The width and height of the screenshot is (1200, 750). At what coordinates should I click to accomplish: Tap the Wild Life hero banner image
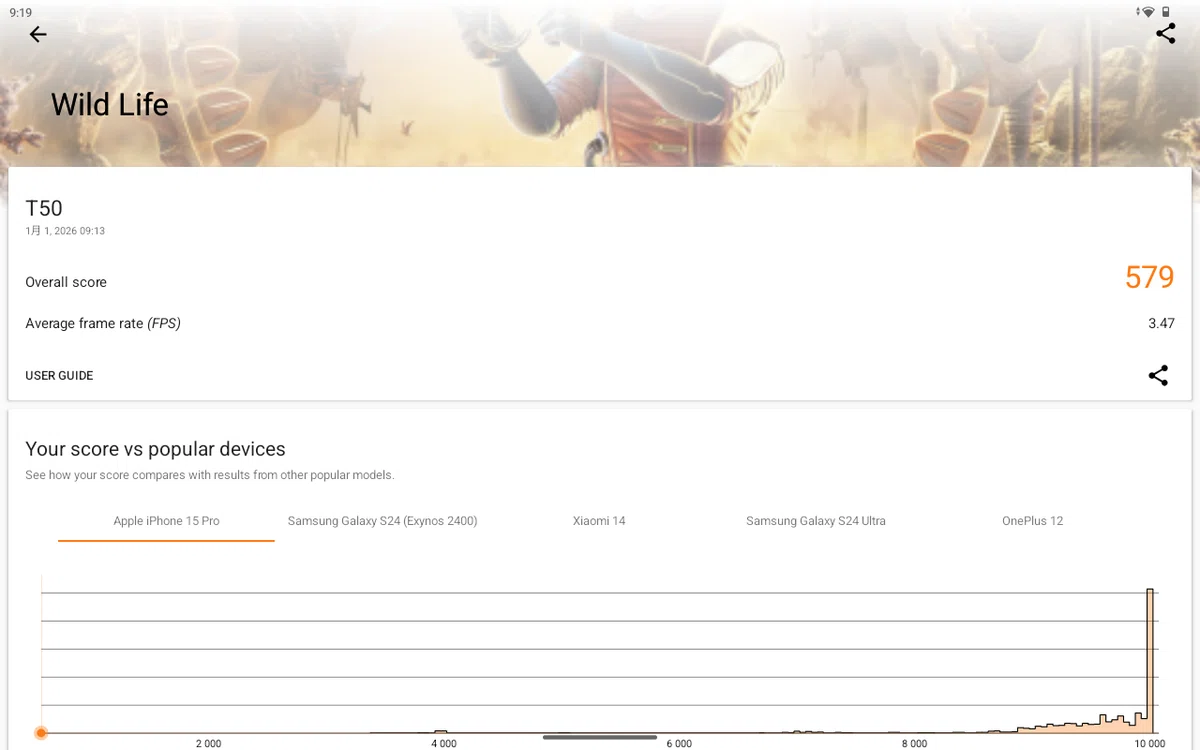pyautogui.click(x=600, y=84)
